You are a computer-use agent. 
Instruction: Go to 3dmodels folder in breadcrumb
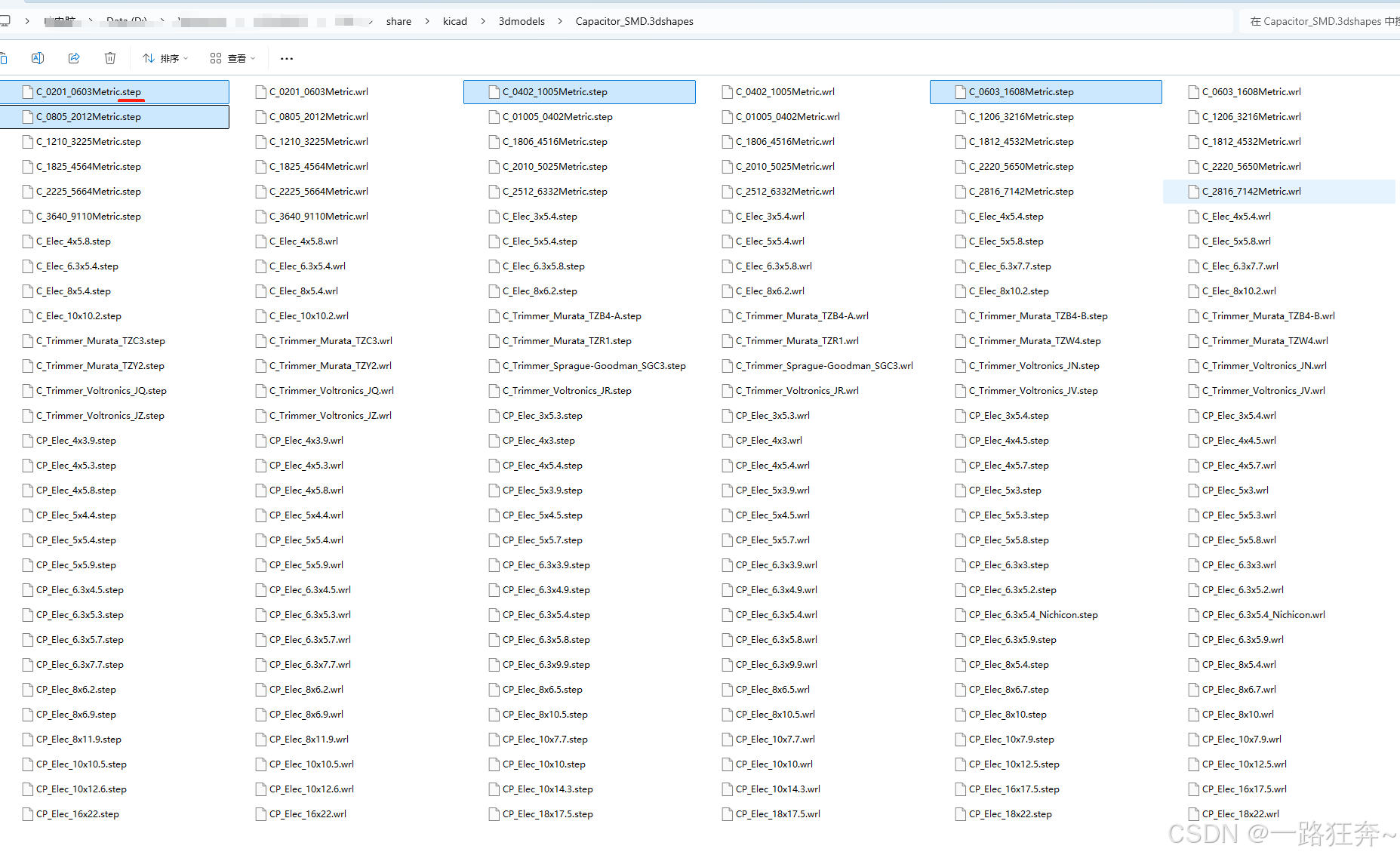click(x=522, y=21)
